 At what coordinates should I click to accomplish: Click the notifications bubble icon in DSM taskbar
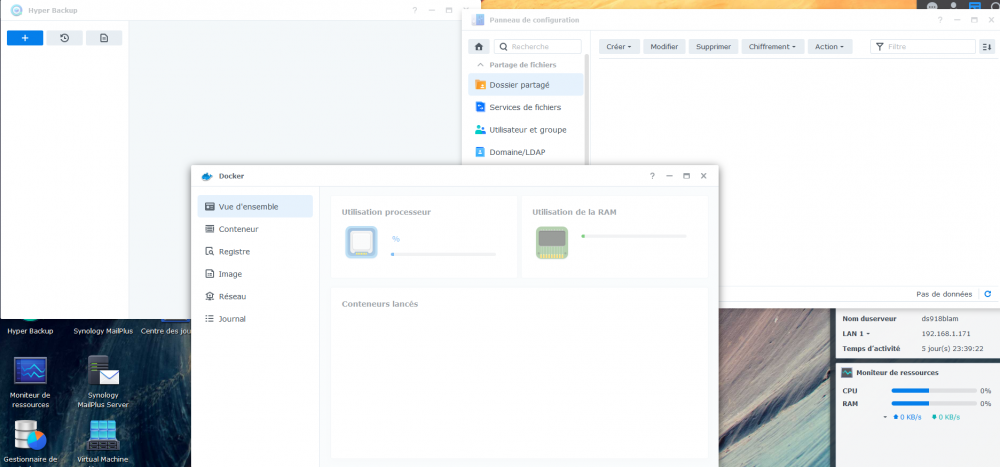932,5
